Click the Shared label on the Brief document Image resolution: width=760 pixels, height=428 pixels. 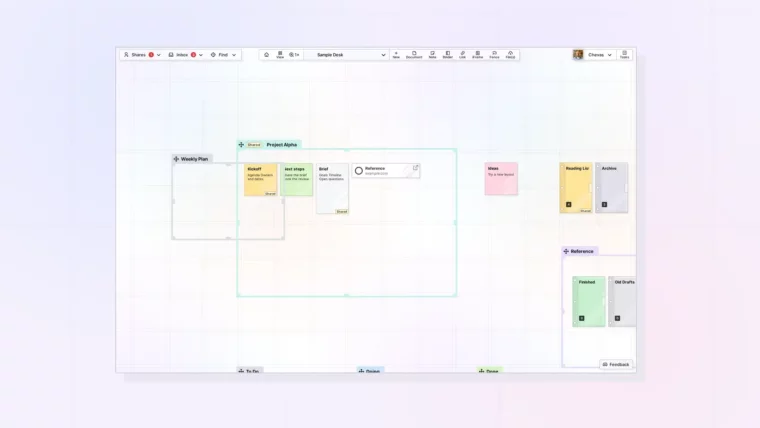342,212
